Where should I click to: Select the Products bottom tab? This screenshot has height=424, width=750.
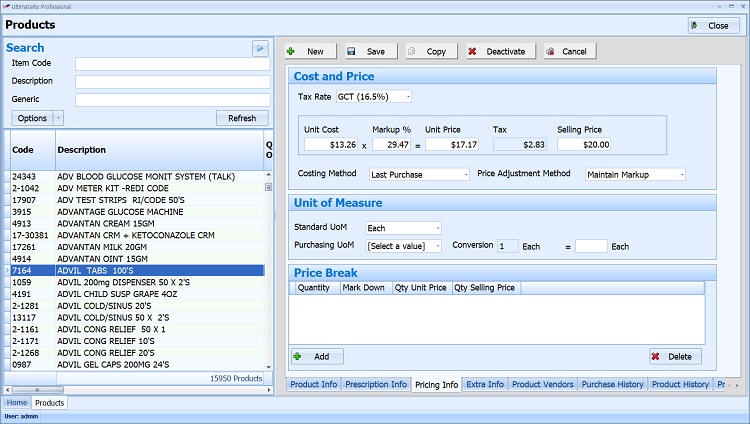[x=49, y=403]
